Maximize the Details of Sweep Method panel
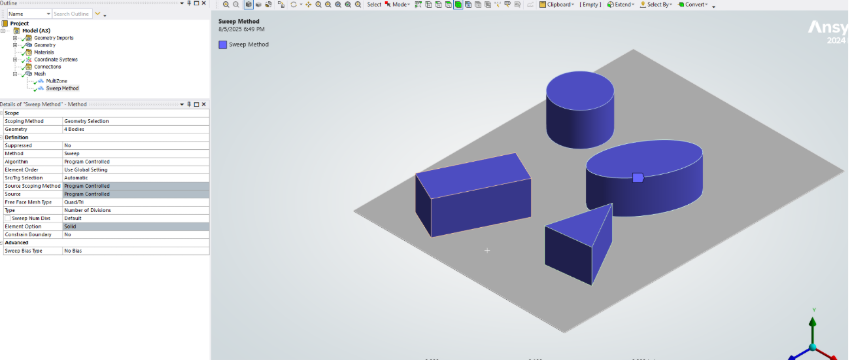849x360 pixels. coord(197,104)
